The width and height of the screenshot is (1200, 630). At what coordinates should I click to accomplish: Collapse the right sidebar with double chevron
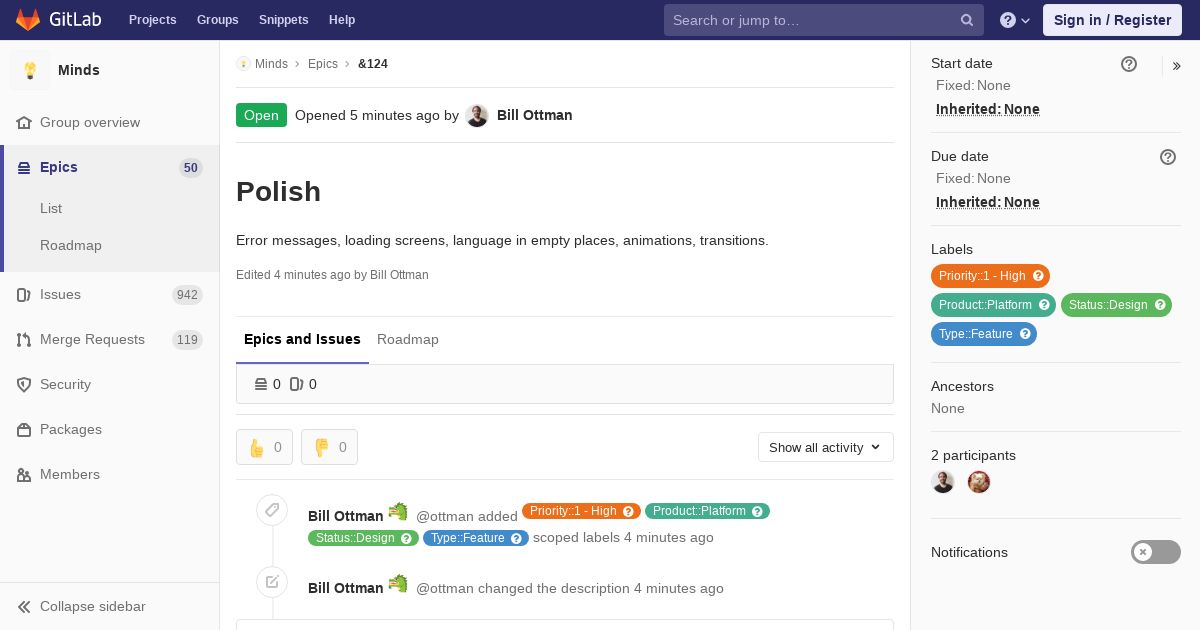[1177, 66]
